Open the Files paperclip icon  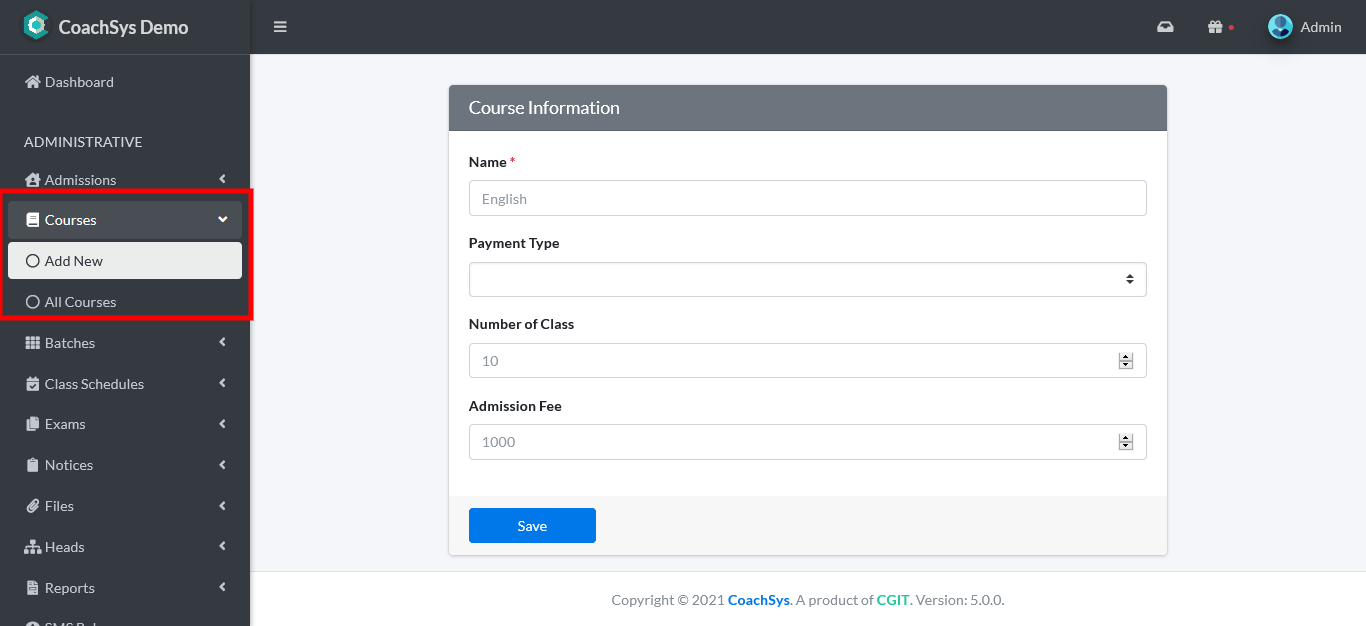click(34, 506)
